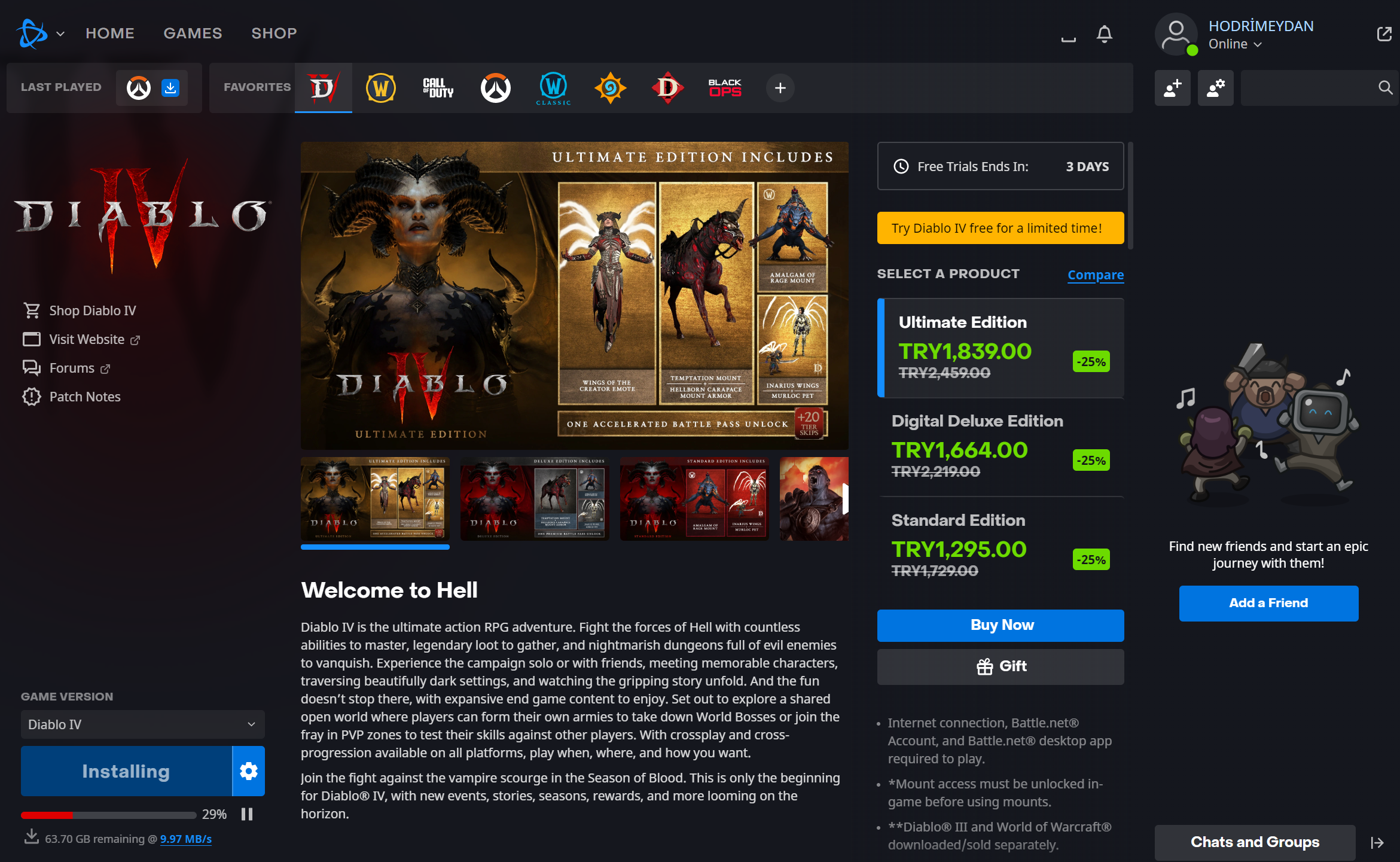Select Overwatch in the favorites bar
The height and width of the screenshot is (862, 1400).
point(495,88)
